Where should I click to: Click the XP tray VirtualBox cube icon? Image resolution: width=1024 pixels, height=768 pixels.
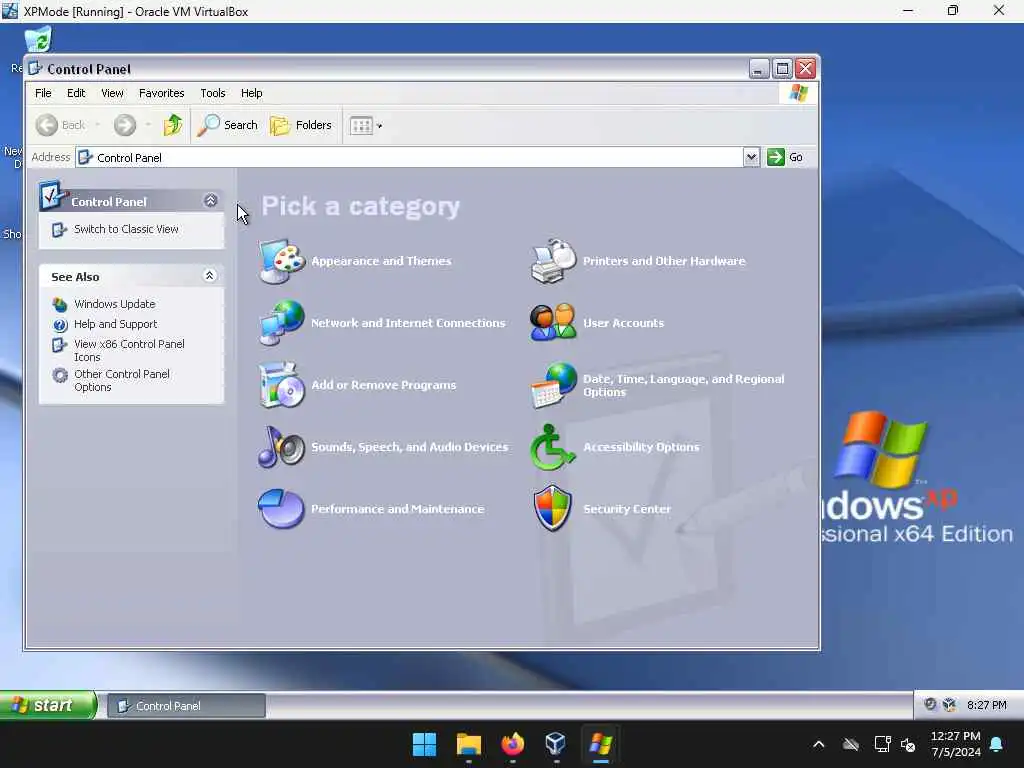pos(950,705)
